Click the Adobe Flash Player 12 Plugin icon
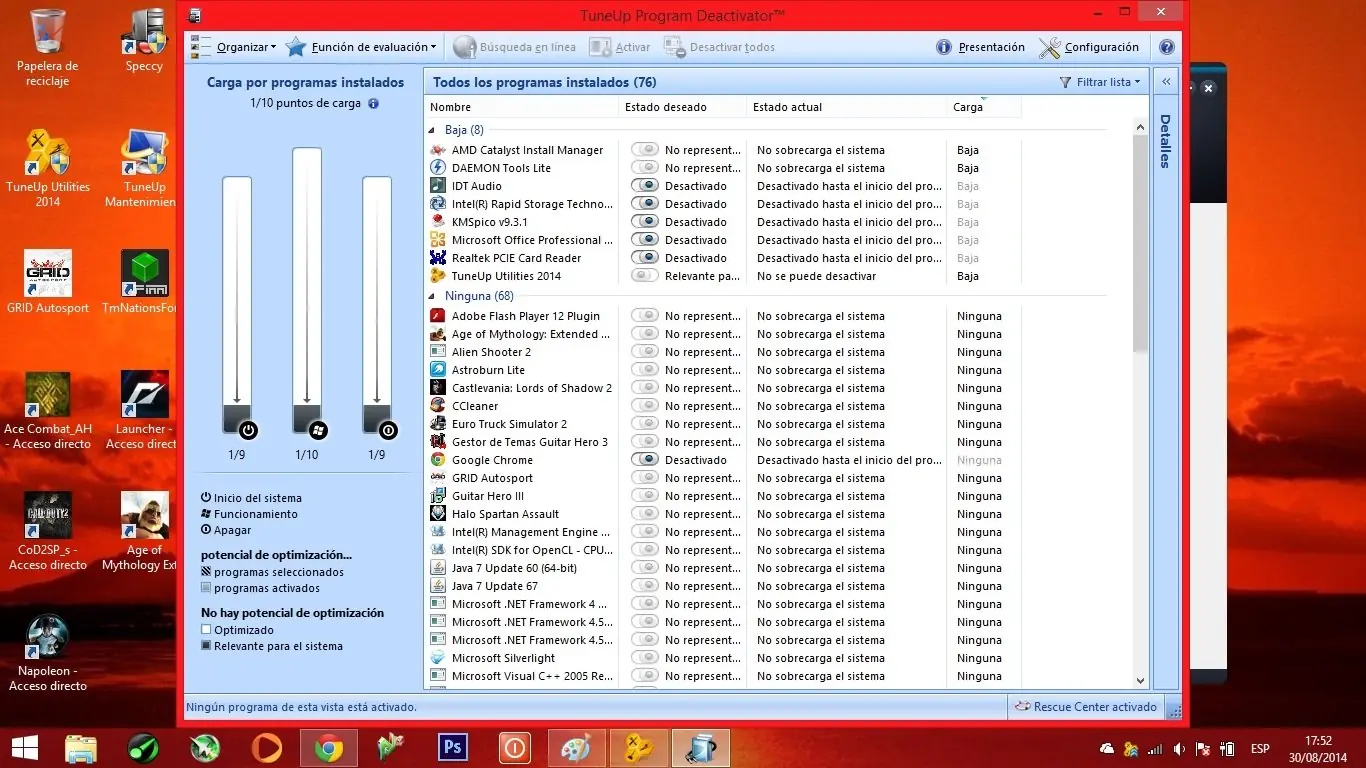1366x768 pixels. pyautogui.click(x=437, y=316)
